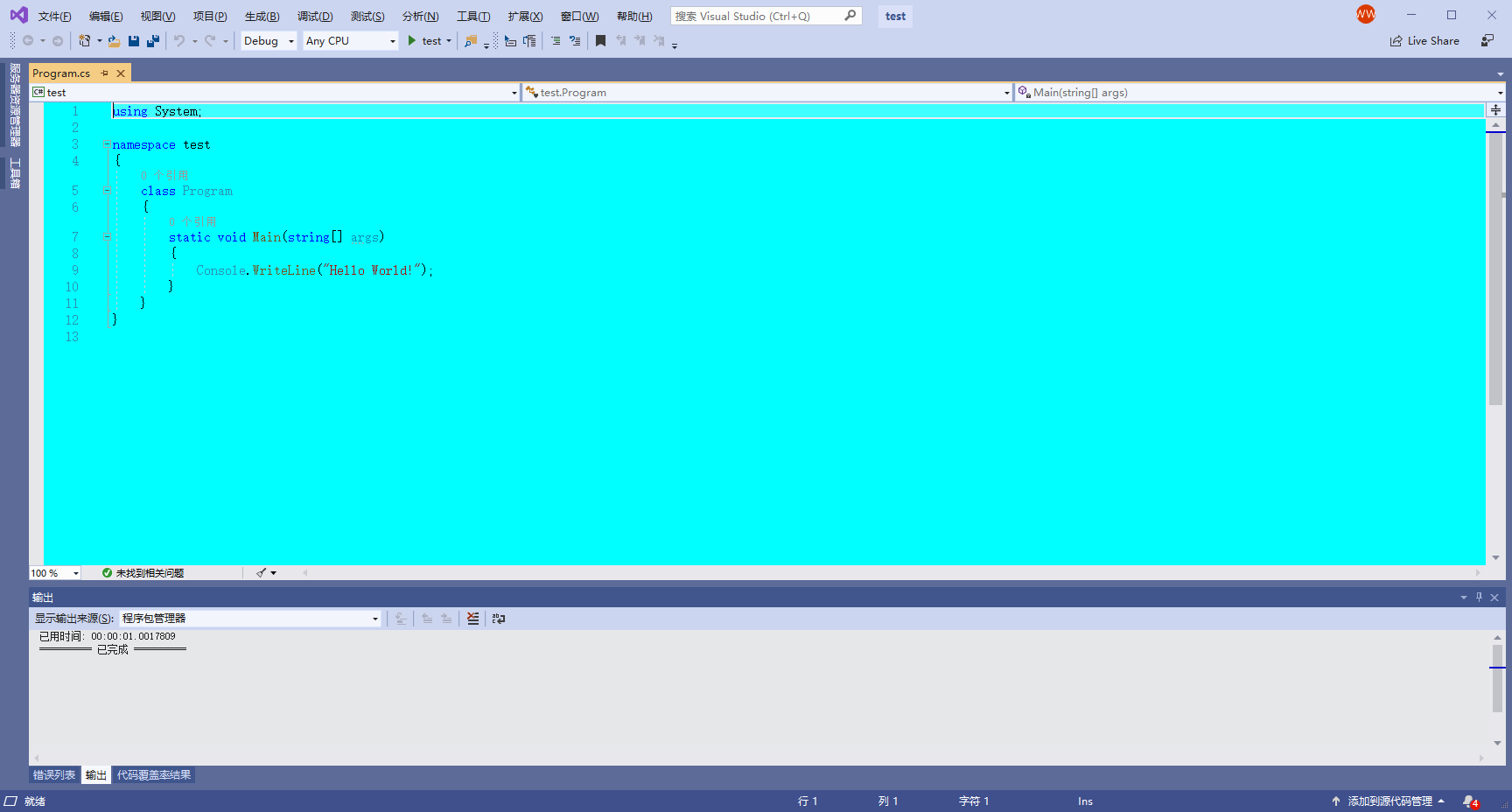Click the 未找到相关问题 status indicator
The height and width of the screenshot is (812, 1512).
(x=143, y=573)
